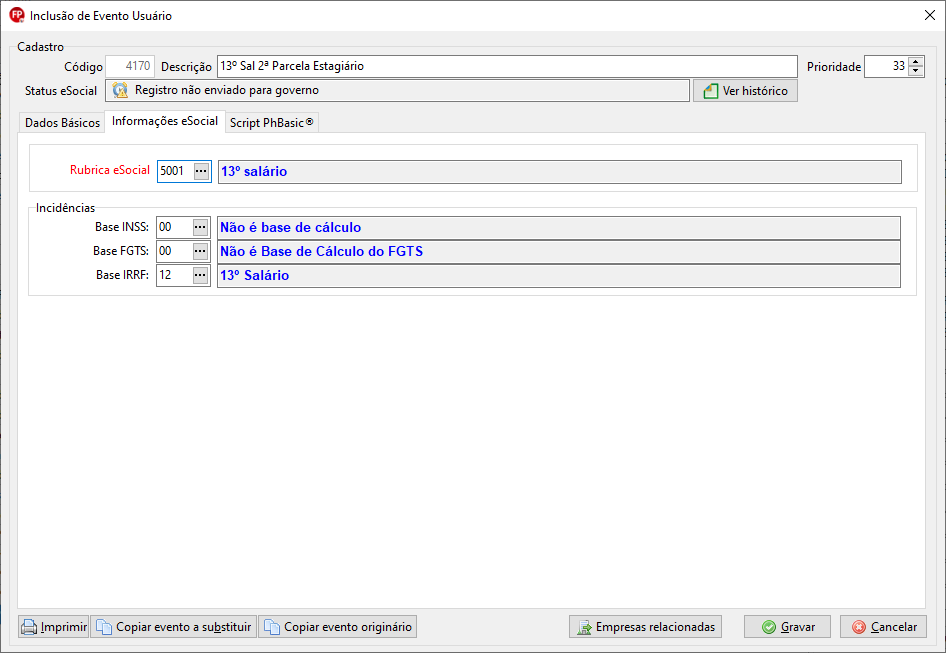Screen dimensions: 946x653
Task: Click the FP application icon in title bar
Action: [x=16, y=15]
